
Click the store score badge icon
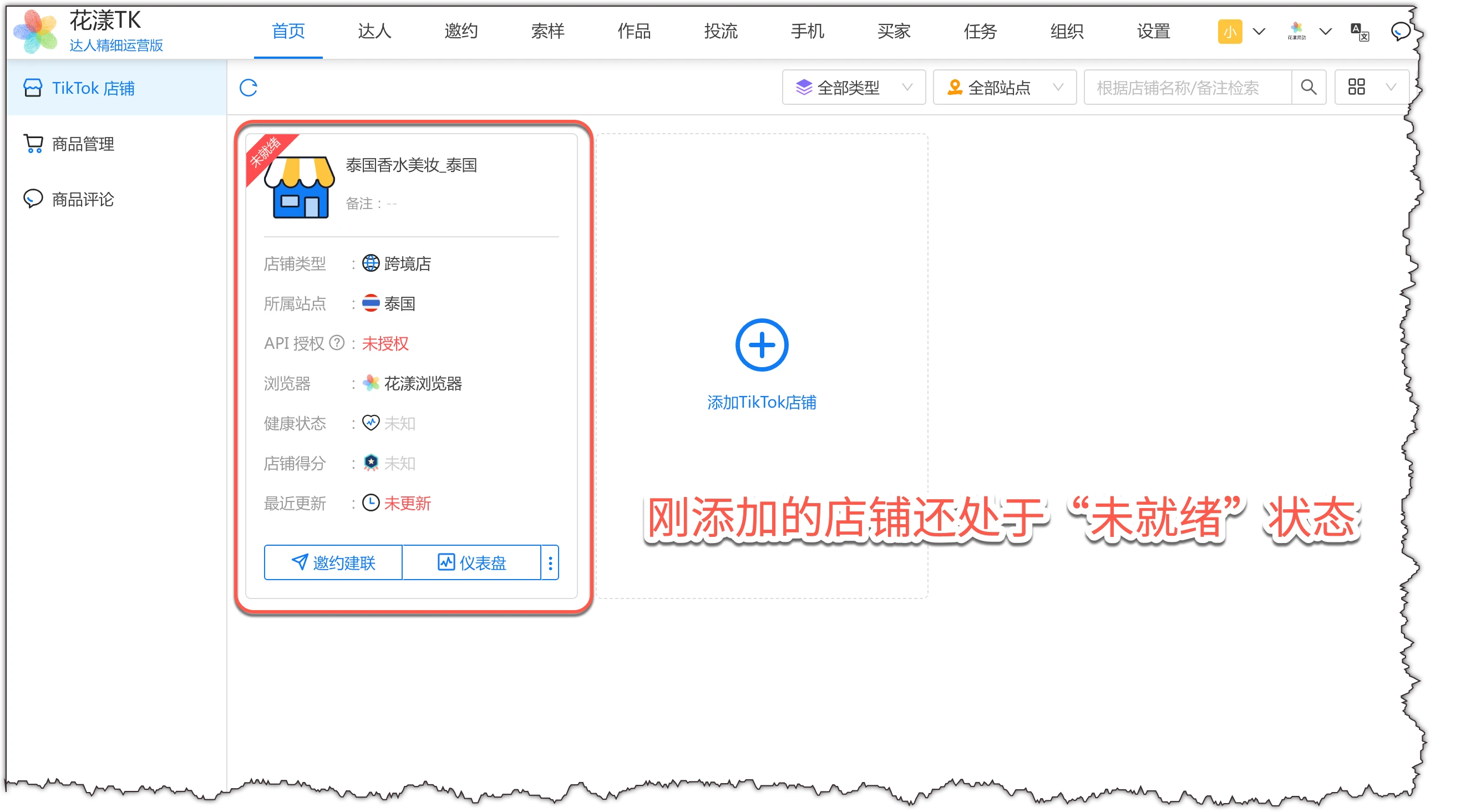click(371, 463)
